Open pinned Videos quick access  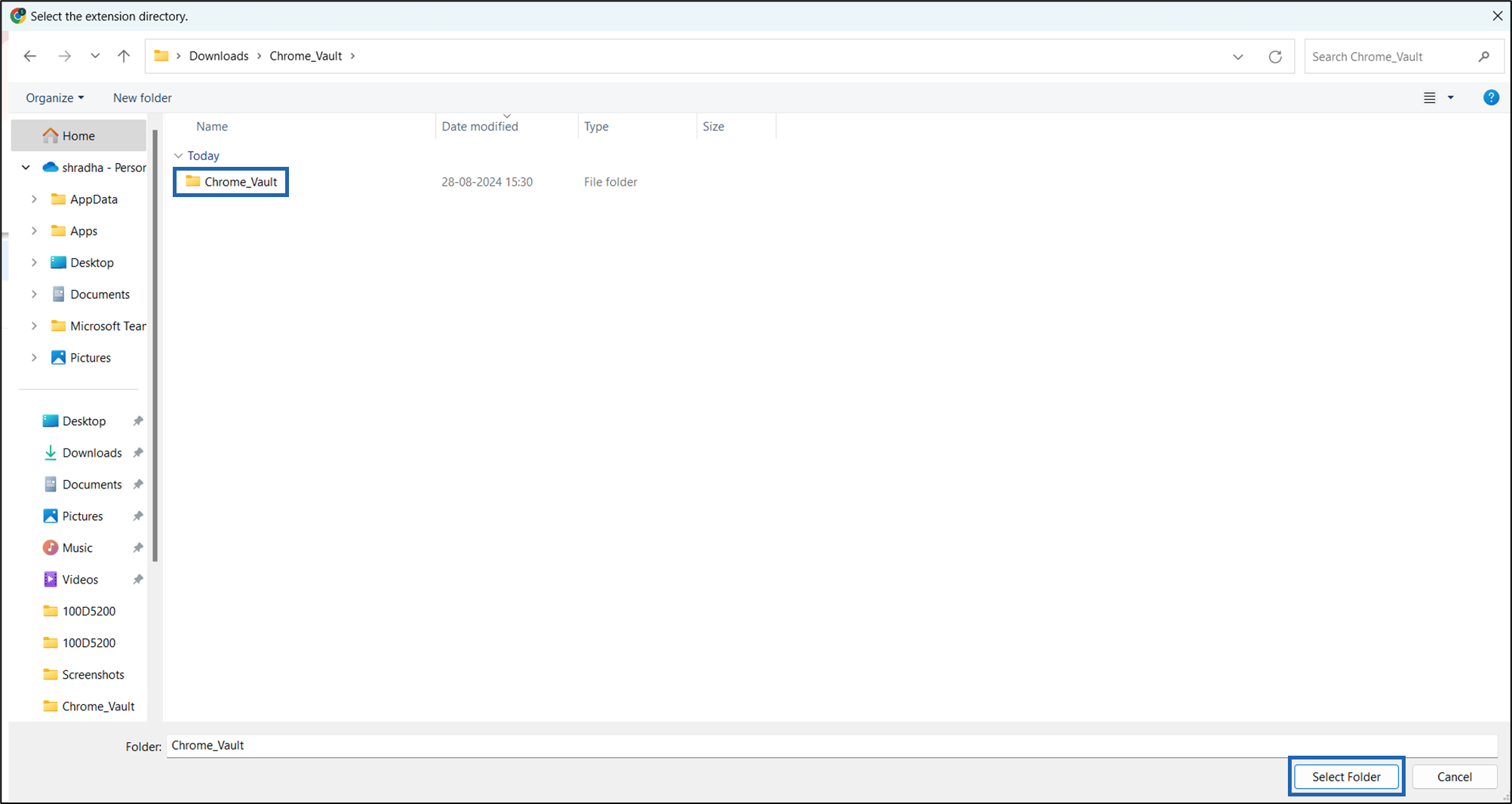70,580
